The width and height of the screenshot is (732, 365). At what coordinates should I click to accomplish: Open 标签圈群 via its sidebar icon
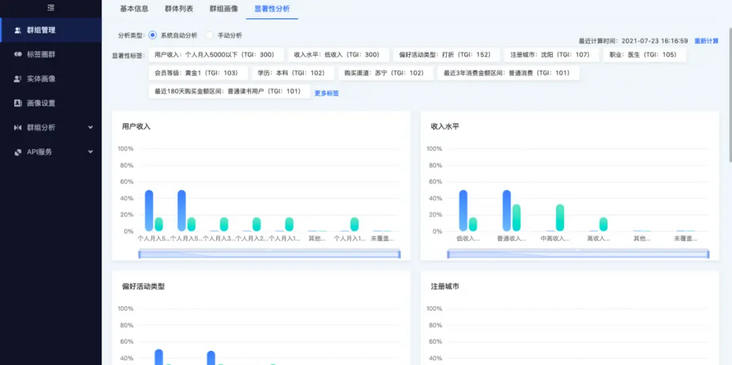[18, 55]
